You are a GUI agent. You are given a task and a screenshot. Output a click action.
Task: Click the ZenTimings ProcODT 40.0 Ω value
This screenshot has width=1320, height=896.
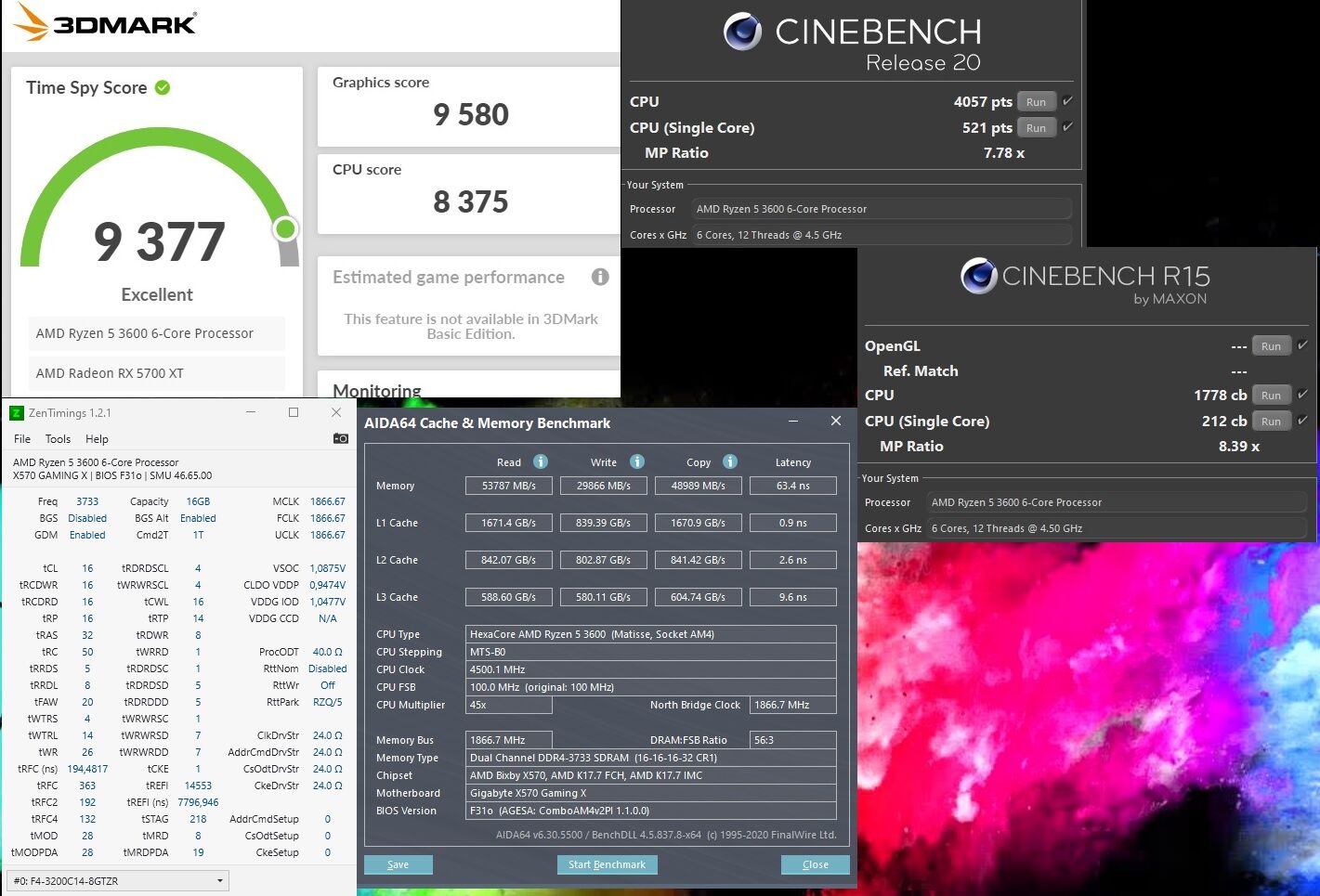tap(328, 652)
